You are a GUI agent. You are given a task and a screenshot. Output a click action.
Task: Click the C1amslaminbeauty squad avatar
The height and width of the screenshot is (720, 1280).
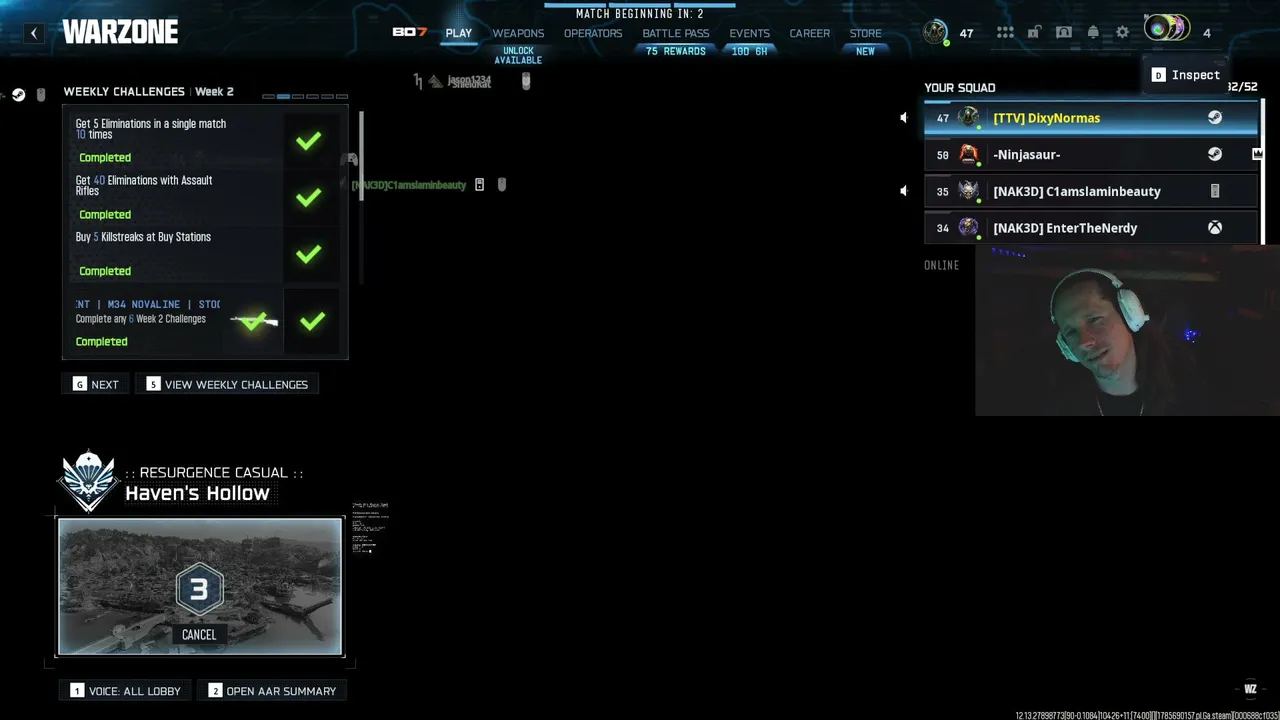click(x=968, y=191)
